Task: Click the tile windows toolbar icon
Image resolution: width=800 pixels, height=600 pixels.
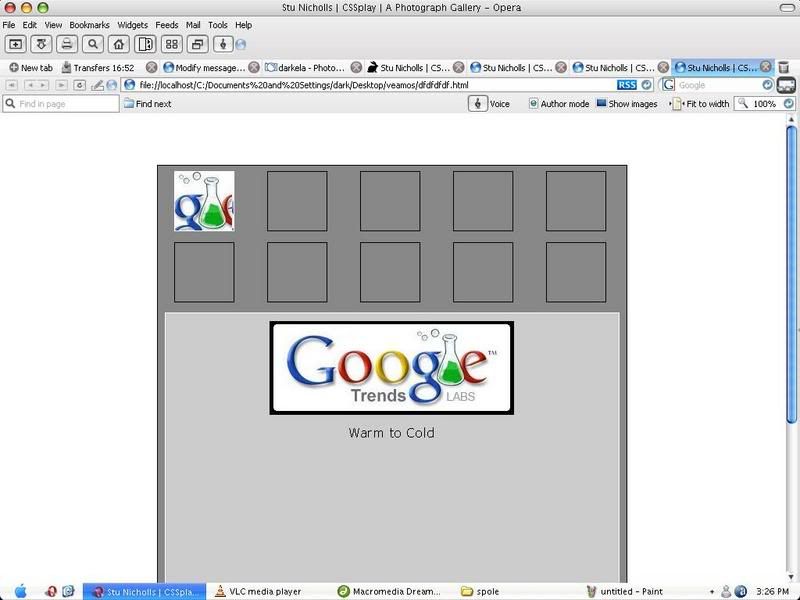Action: (x=171, y=44)
